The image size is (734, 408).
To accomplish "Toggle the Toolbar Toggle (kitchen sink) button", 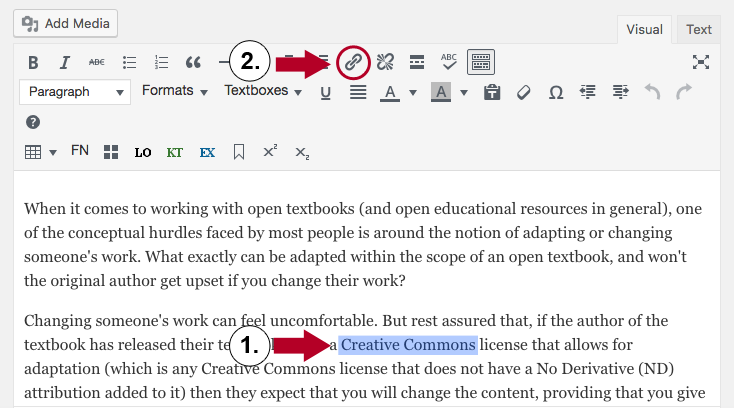I will pos(481,62).
